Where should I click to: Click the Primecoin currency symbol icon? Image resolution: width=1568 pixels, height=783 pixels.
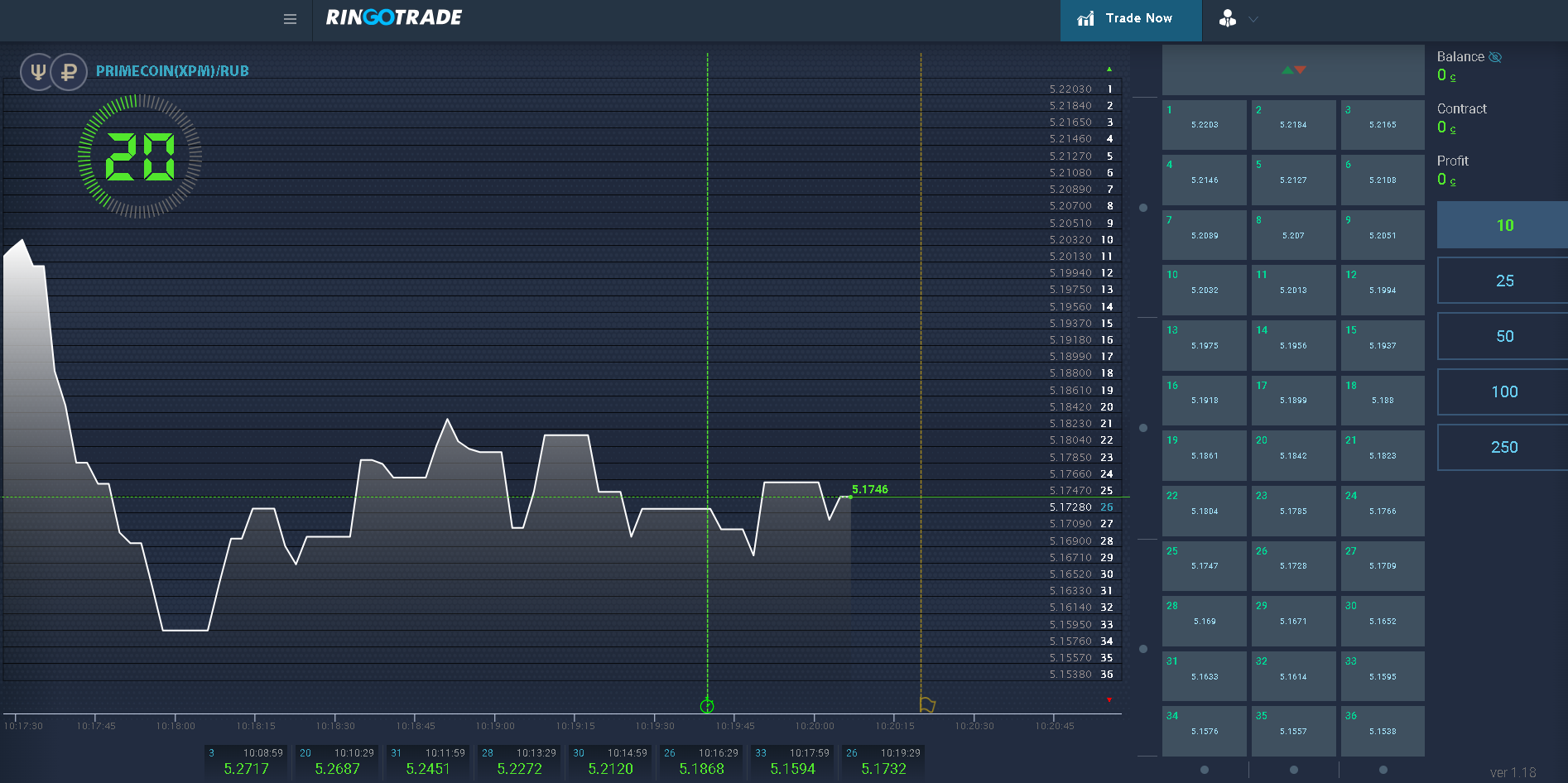[x=37, y=72]
